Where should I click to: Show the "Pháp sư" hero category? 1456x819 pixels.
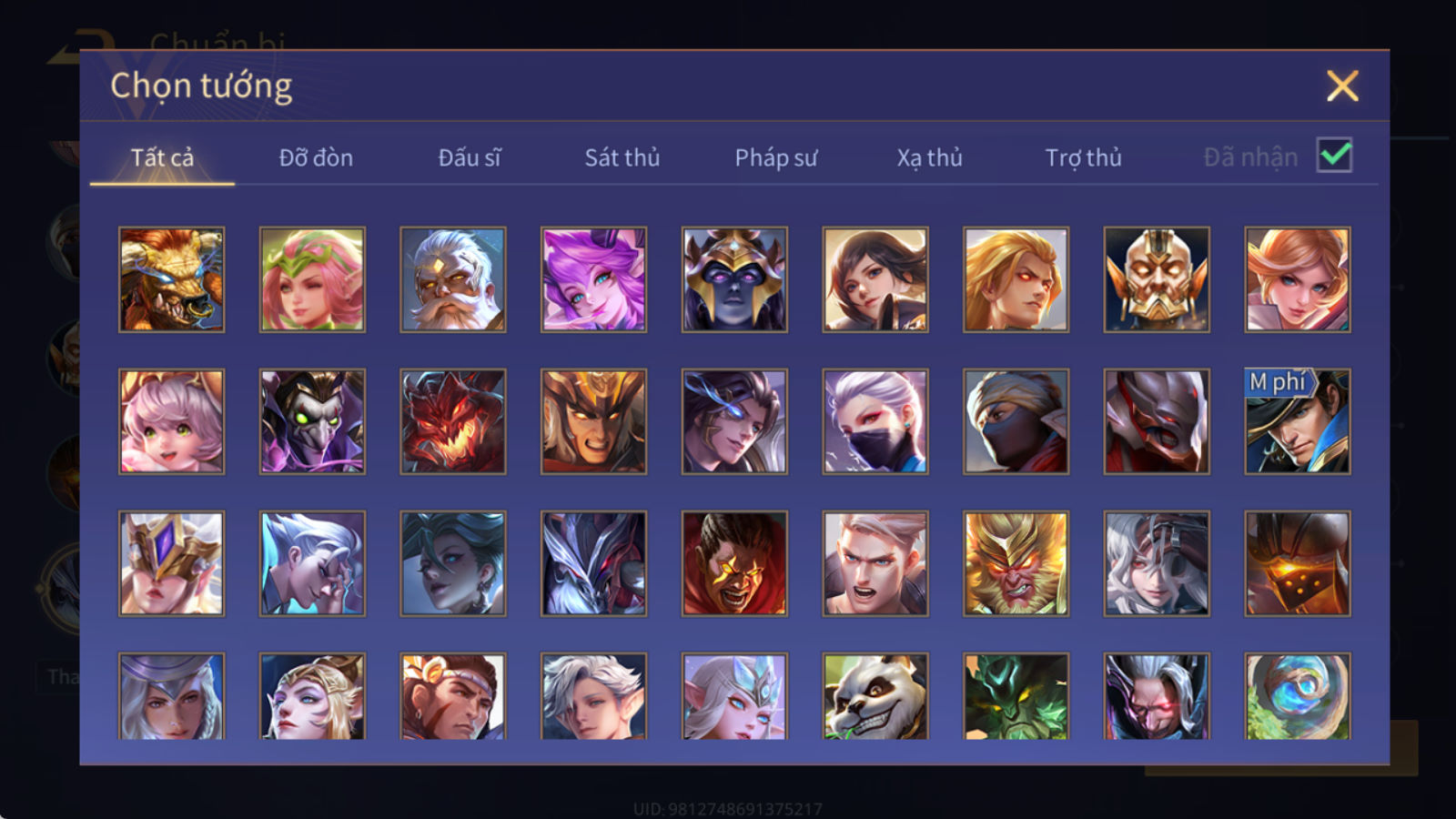776,157
